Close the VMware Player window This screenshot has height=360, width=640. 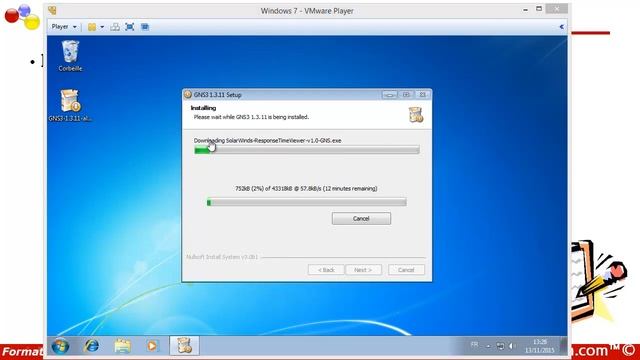click(556, 9)
